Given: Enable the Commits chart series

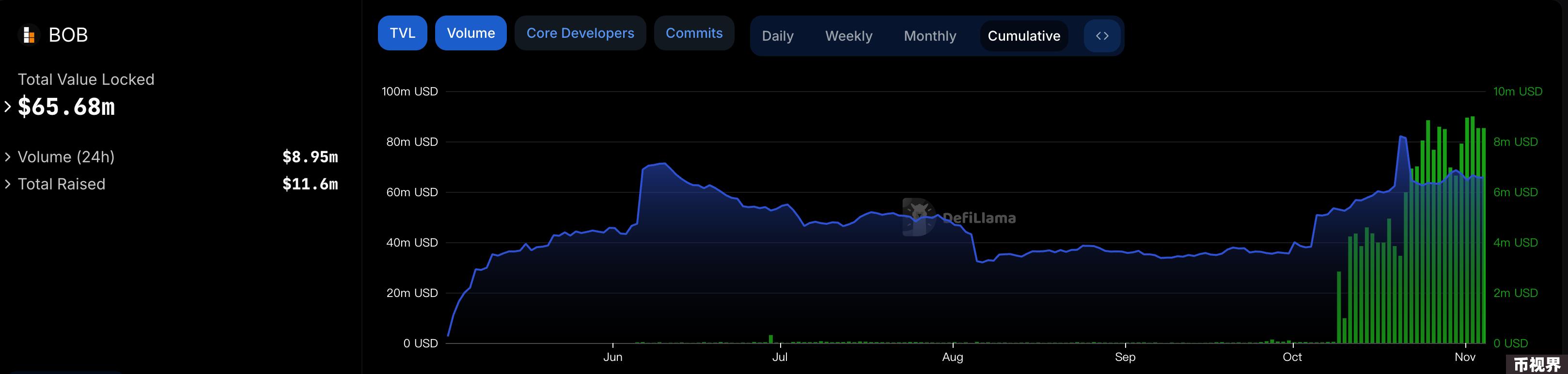Looking at the screenshot, I should click(694, 33).
